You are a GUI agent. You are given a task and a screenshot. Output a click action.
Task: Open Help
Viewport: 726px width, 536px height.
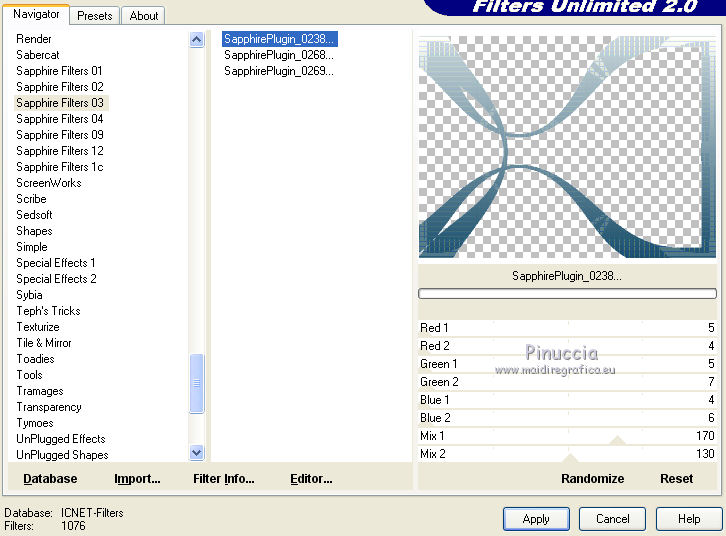pos(688,519)
